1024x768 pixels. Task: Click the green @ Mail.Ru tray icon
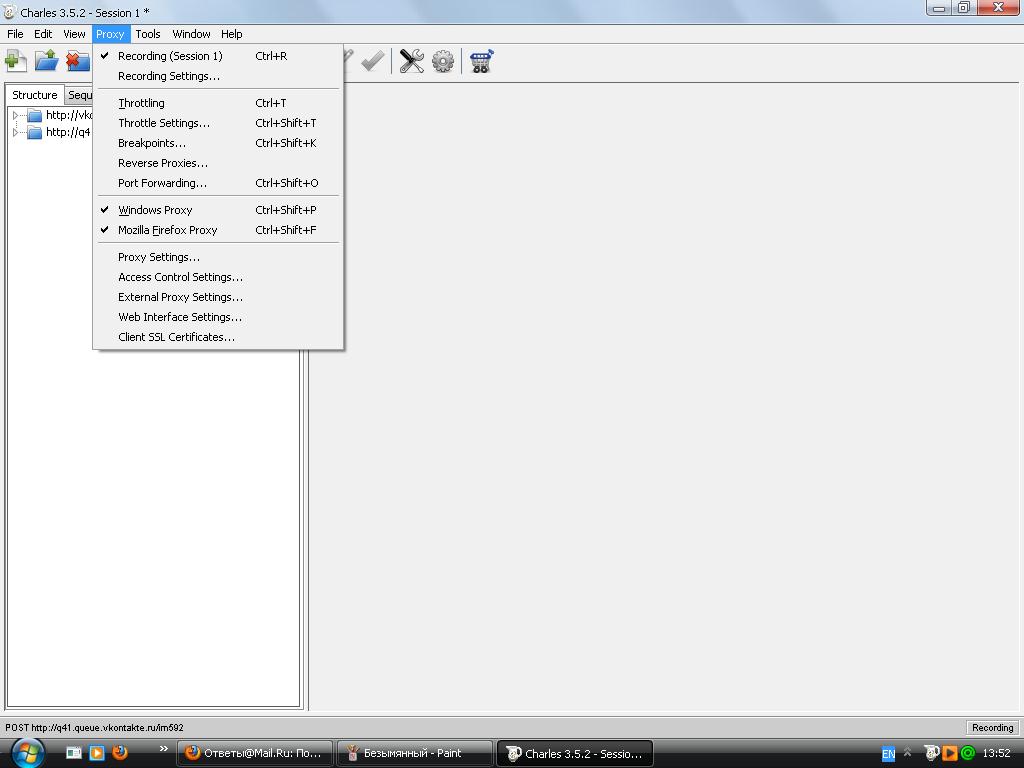tap(968, 753)
